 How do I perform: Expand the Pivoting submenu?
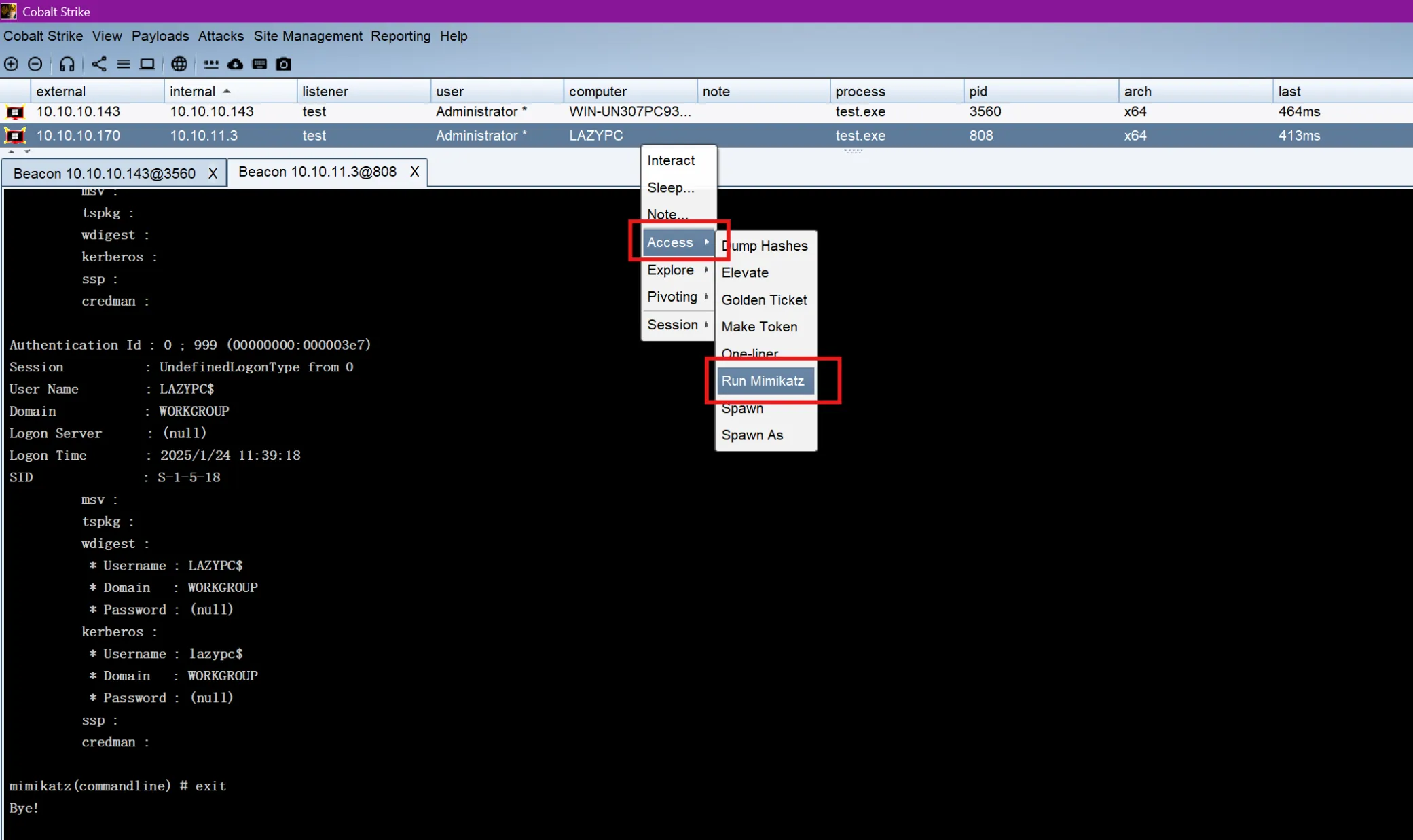click(678, 297)
